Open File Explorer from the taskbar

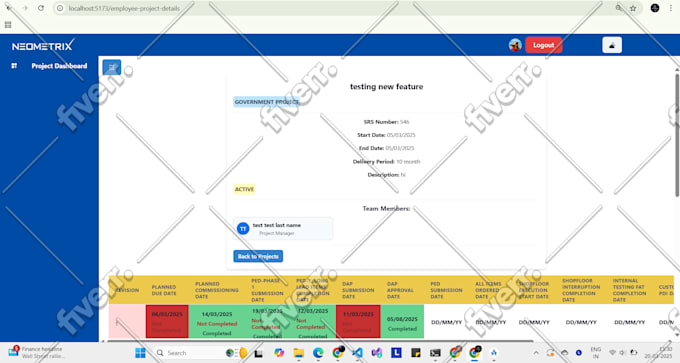[298, 353]
